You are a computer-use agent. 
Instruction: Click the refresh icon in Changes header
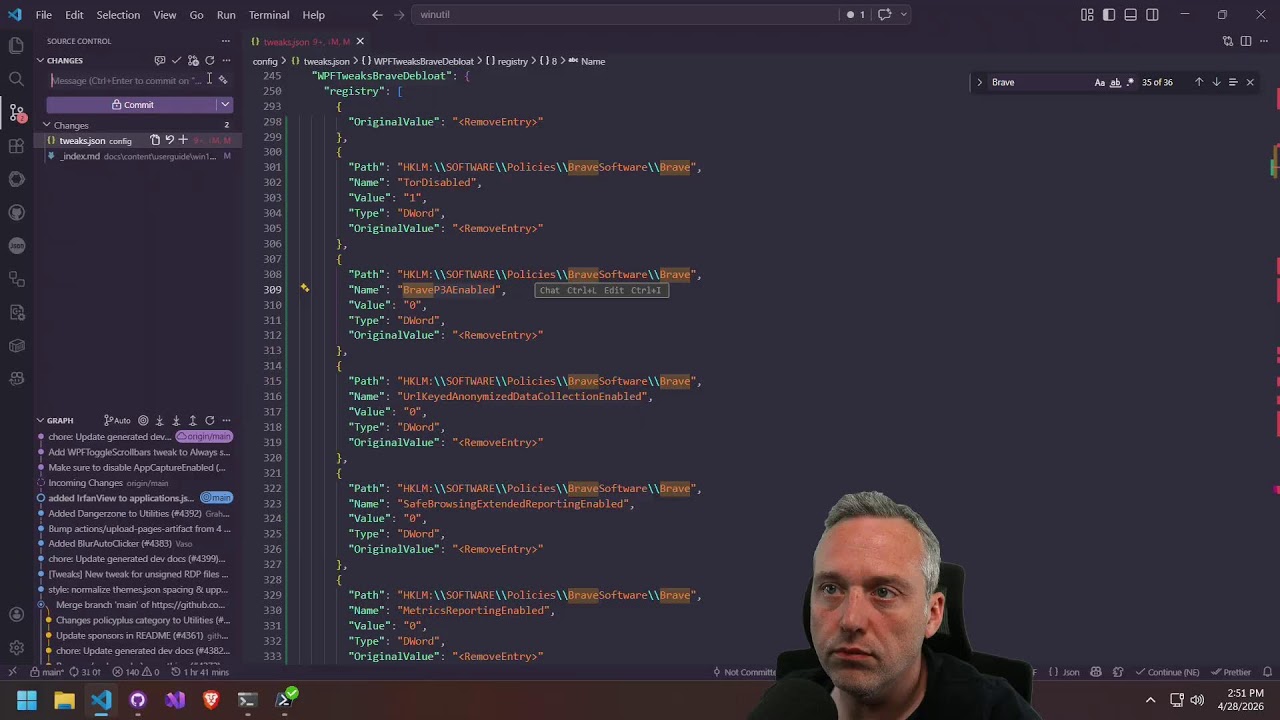tap(210, 61)
